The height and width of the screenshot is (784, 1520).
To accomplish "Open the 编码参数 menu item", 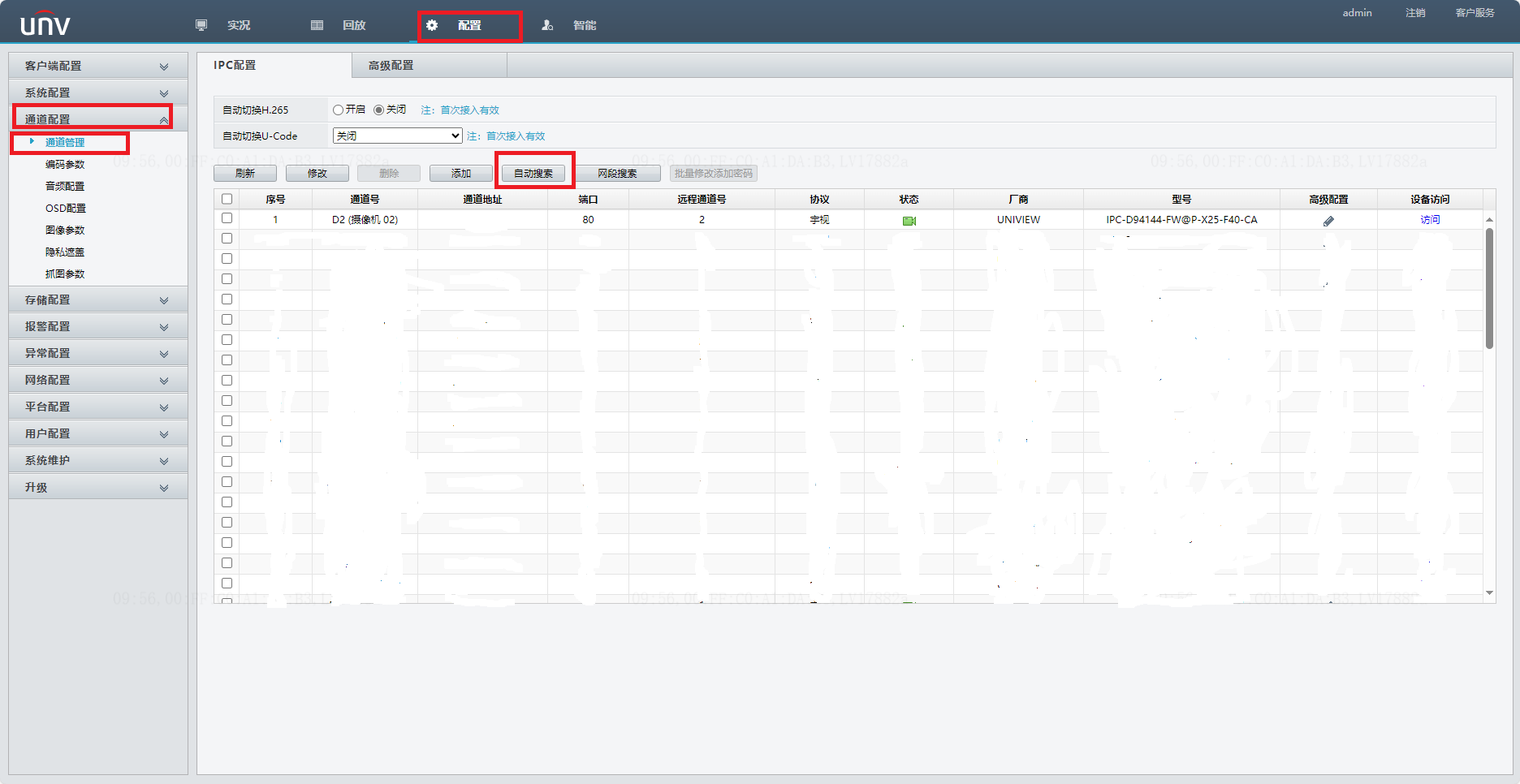I will (65, 164).
